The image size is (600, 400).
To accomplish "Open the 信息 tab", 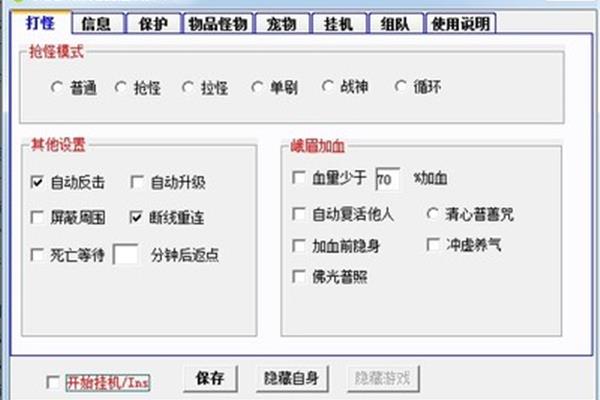I will coord(97,24).
